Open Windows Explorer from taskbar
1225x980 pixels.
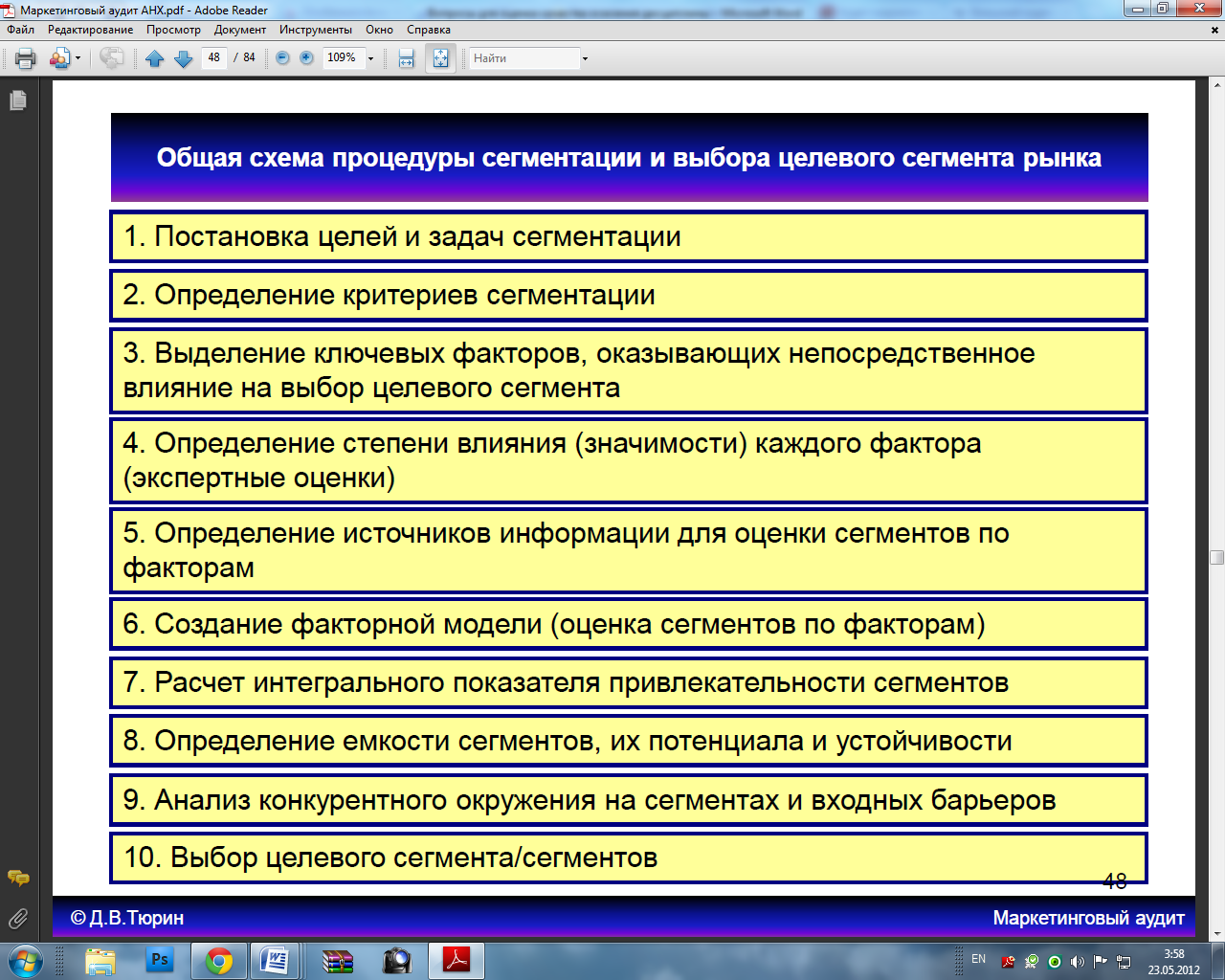coord(100,961)
